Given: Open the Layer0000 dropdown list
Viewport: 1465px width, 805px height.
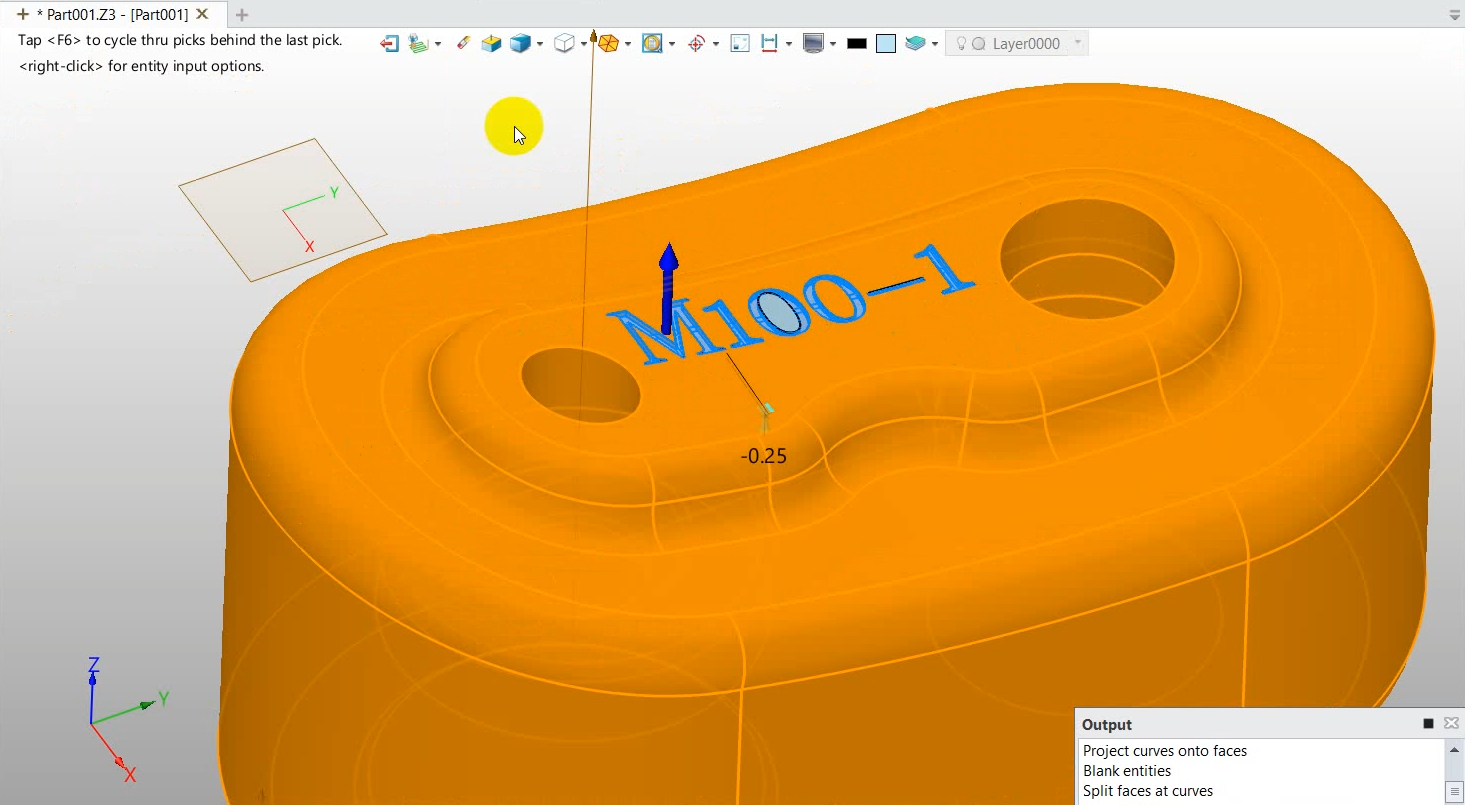Looking at the screenshot, I should click(x=1077, y=43).
